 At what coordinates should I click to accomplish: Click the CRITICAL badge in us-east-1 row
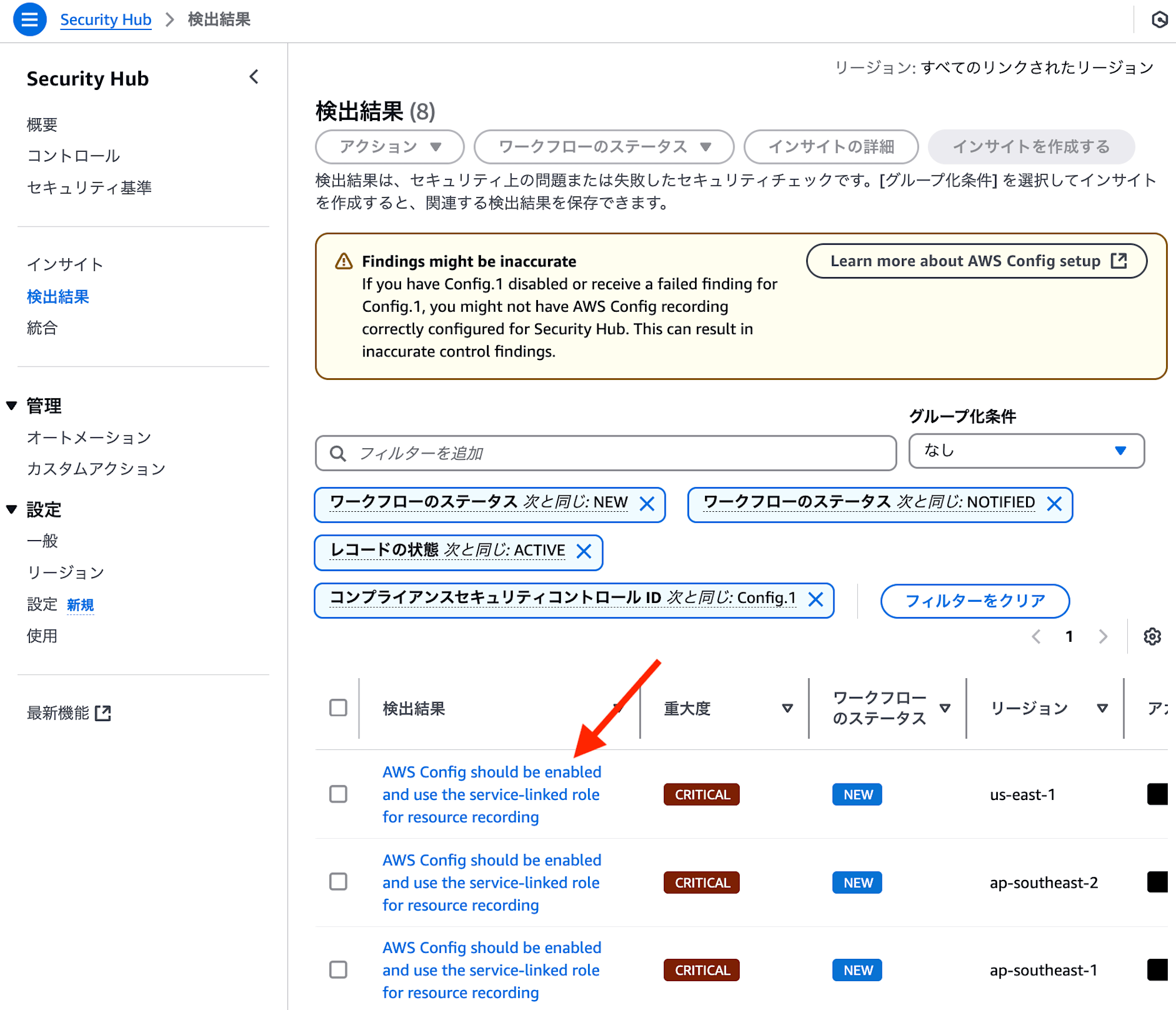701,794
